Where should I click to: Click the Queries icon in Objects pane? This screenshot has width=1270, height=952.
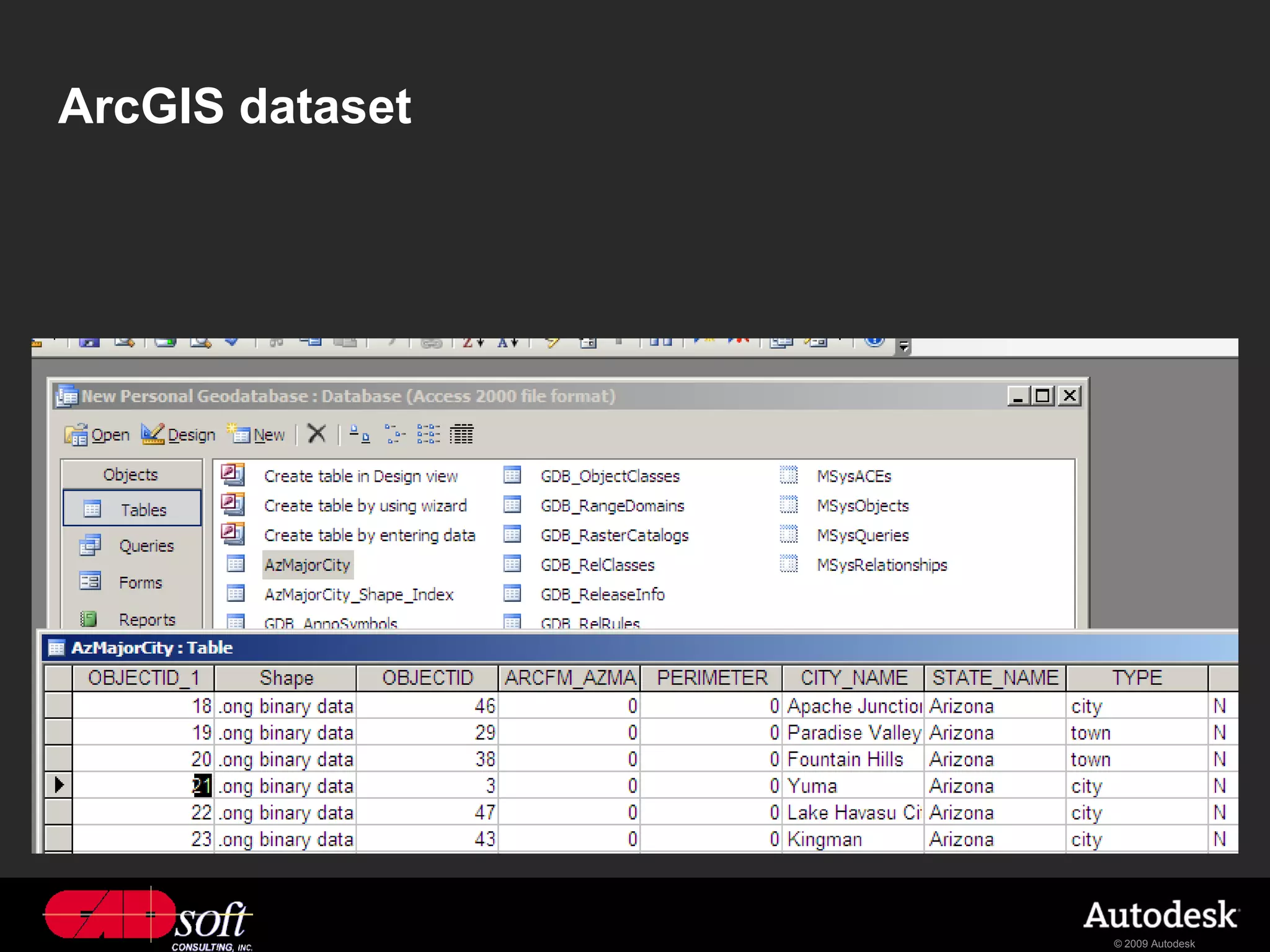coord(91,545)
